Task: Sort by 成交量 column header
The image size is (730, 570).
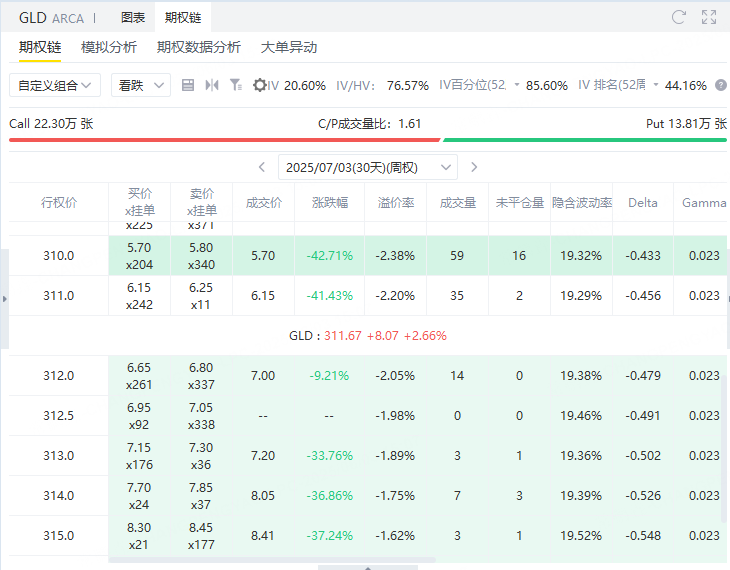Action: (x=458, y=203)
